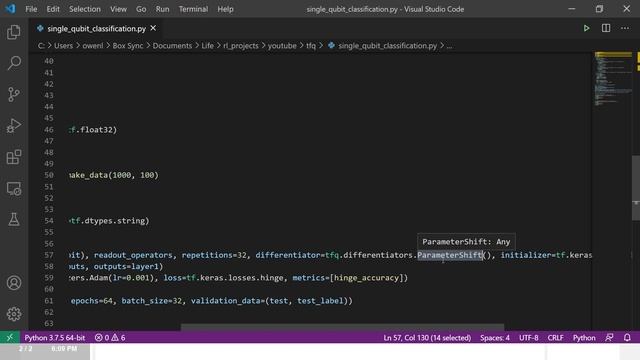Click the selected ParameterShift text
The width and height of the screenshot is (640, 360).
(x=450, y=255)
